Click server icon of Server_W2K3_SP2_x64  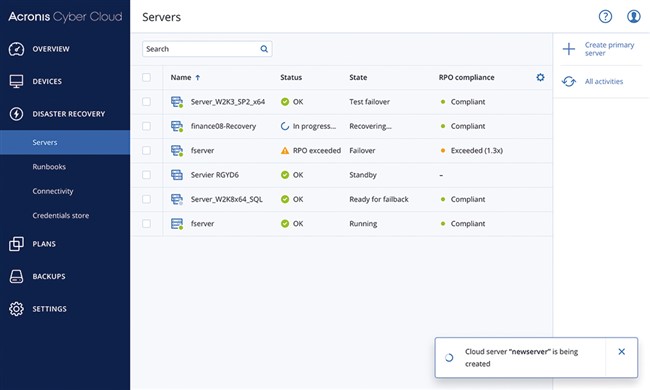[x=177, y=102]
